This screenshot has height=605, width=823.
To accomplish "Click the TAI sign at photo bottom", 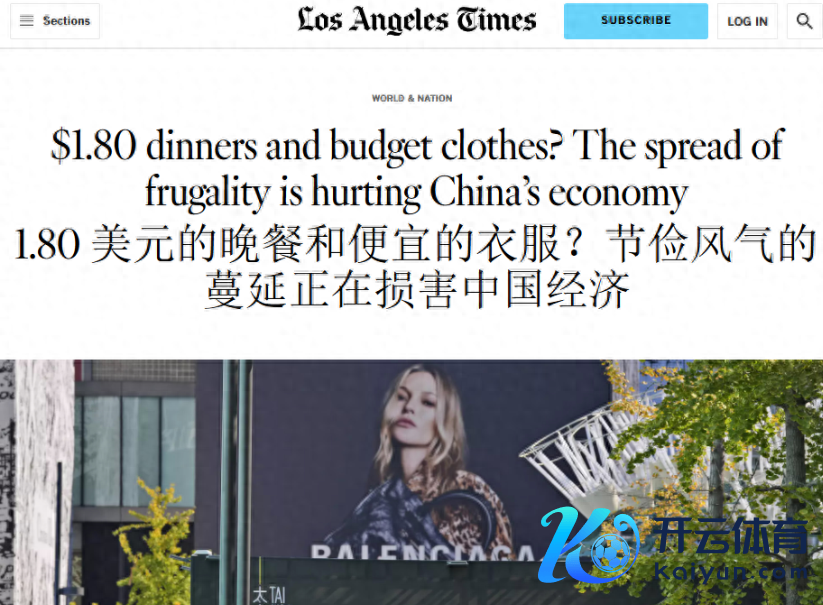I will [x=269, y=595].
